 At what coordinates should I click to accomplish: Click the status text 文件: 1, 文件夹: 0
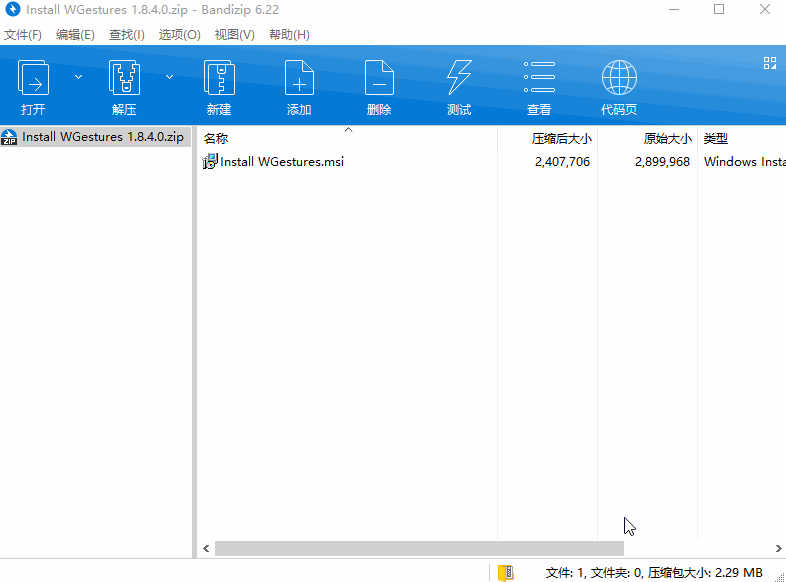(594, 572)
